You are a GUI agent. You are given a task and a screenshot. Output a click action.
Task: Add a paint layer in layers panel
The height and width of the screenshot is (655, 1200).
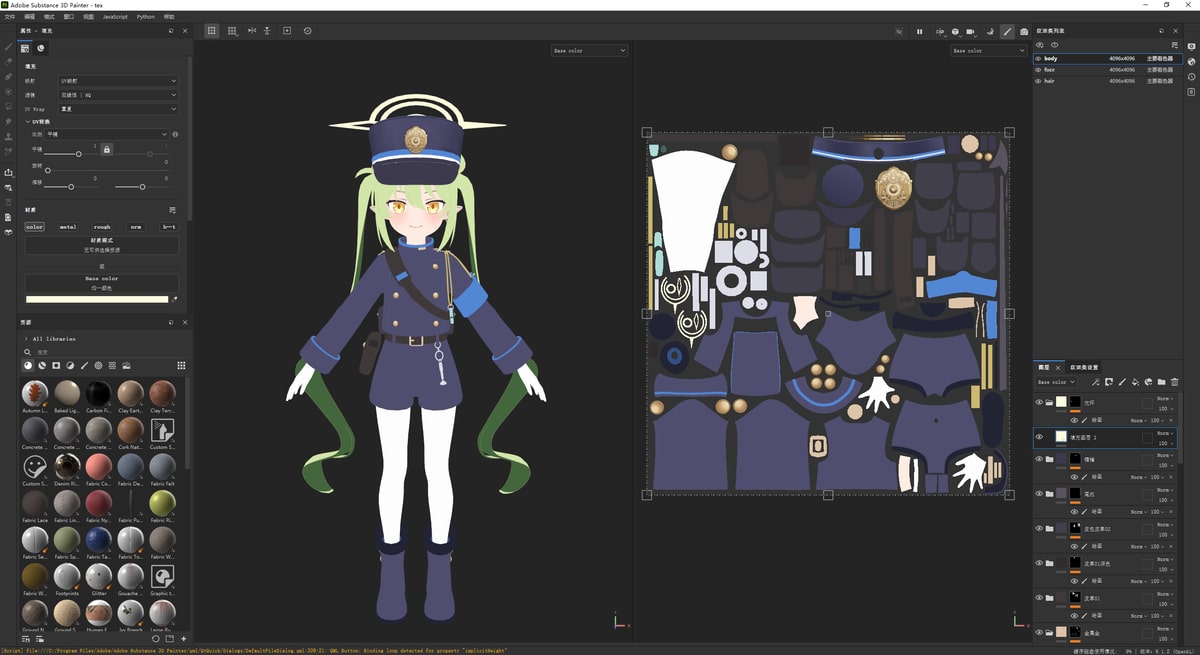click(1122, 382)
